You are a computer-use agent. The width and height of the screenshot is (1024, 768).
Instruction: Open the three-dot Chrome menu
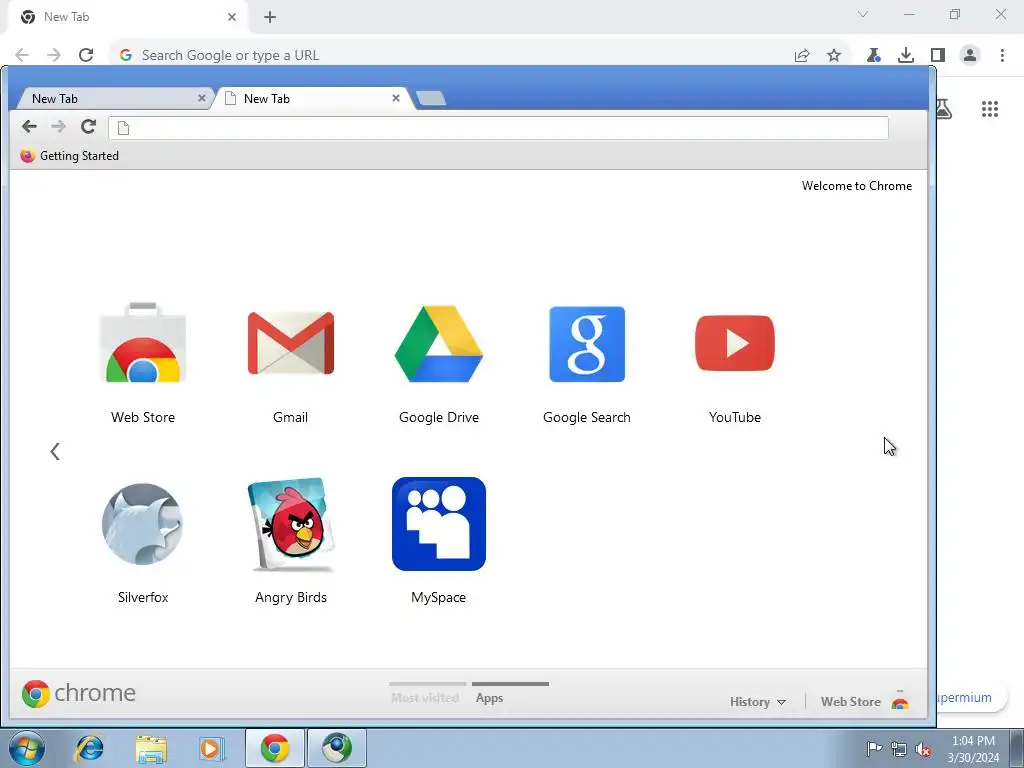tap(1002, 56)
